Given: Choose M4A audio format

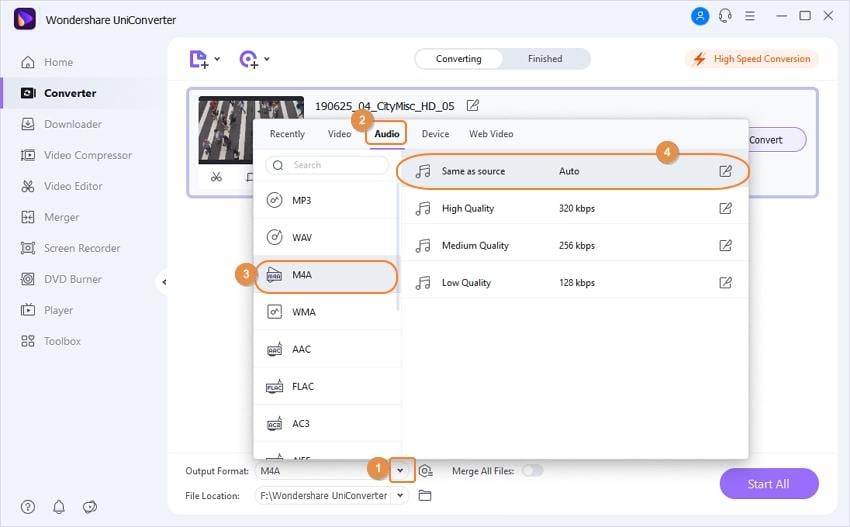Looking at the screenshot, I should coord(326,275).
